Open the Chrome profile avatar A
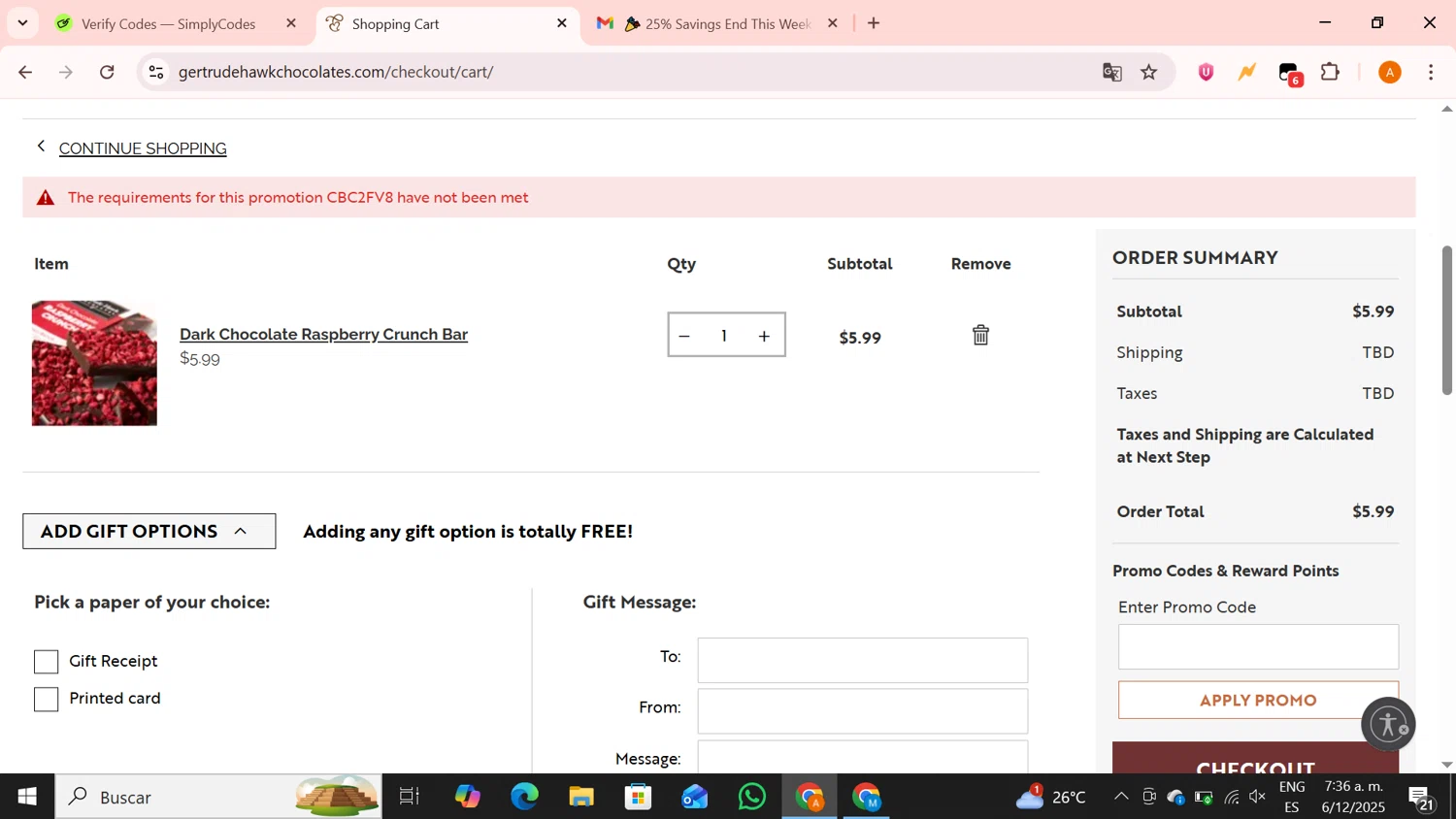 pyautogui.click(x=1390, y=72)
